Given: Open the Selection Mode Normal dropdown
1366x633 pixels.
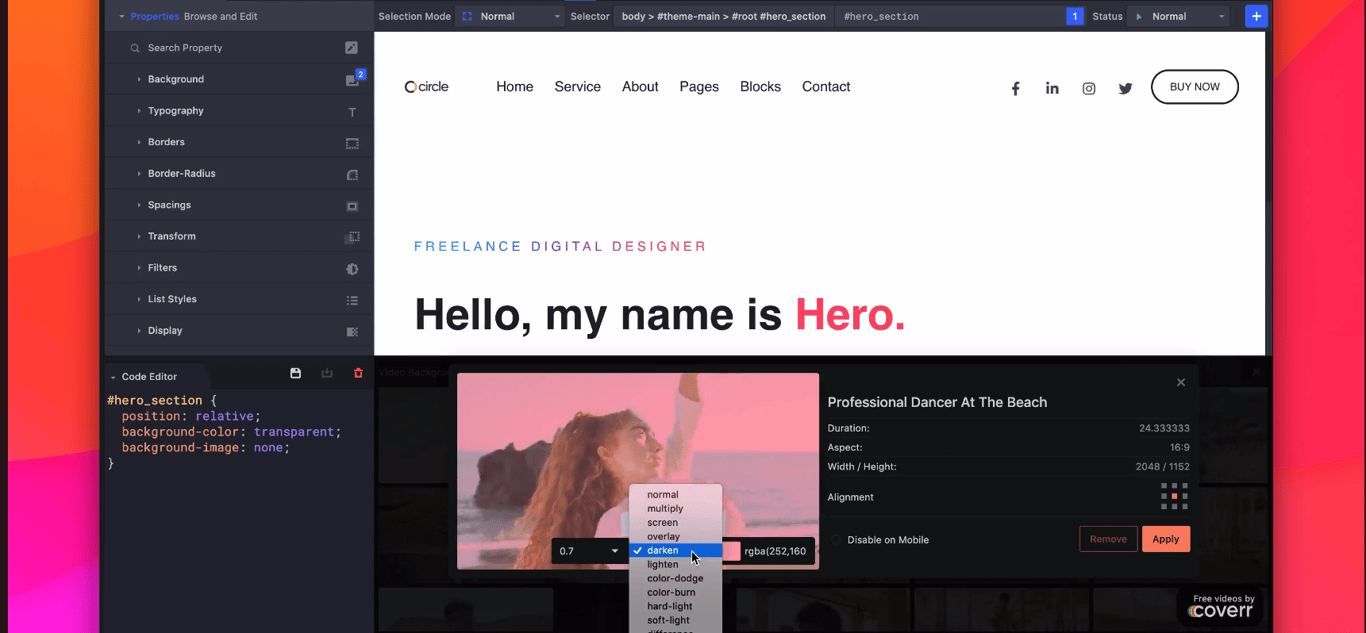Looking at the screenshot, I should 511,16.
